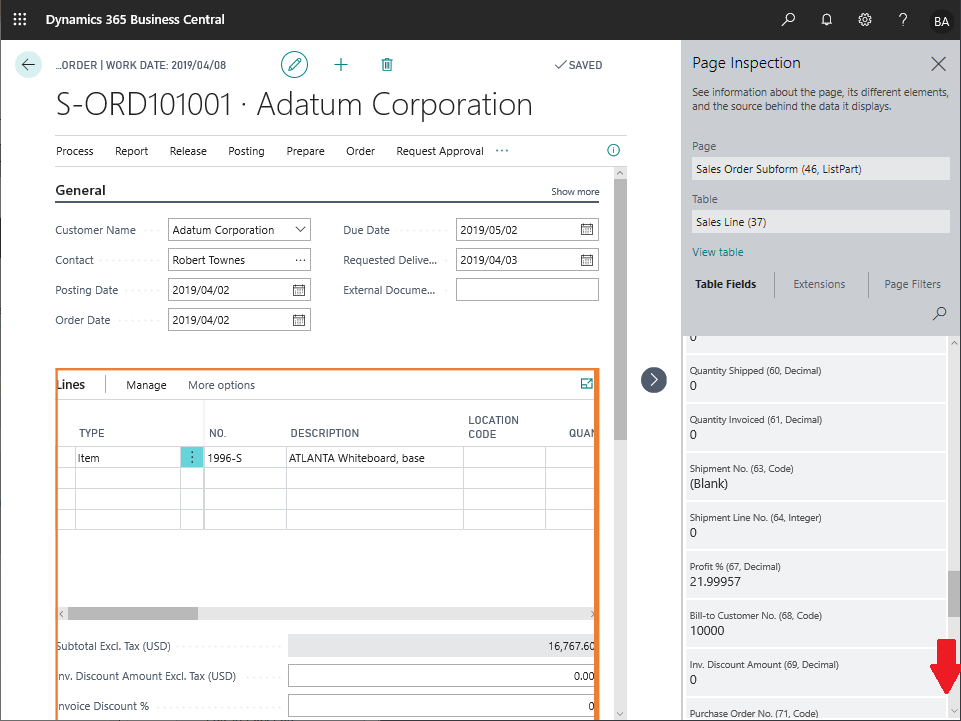Open the settings gear icon

pyautogui.click(x=865, y=19)
